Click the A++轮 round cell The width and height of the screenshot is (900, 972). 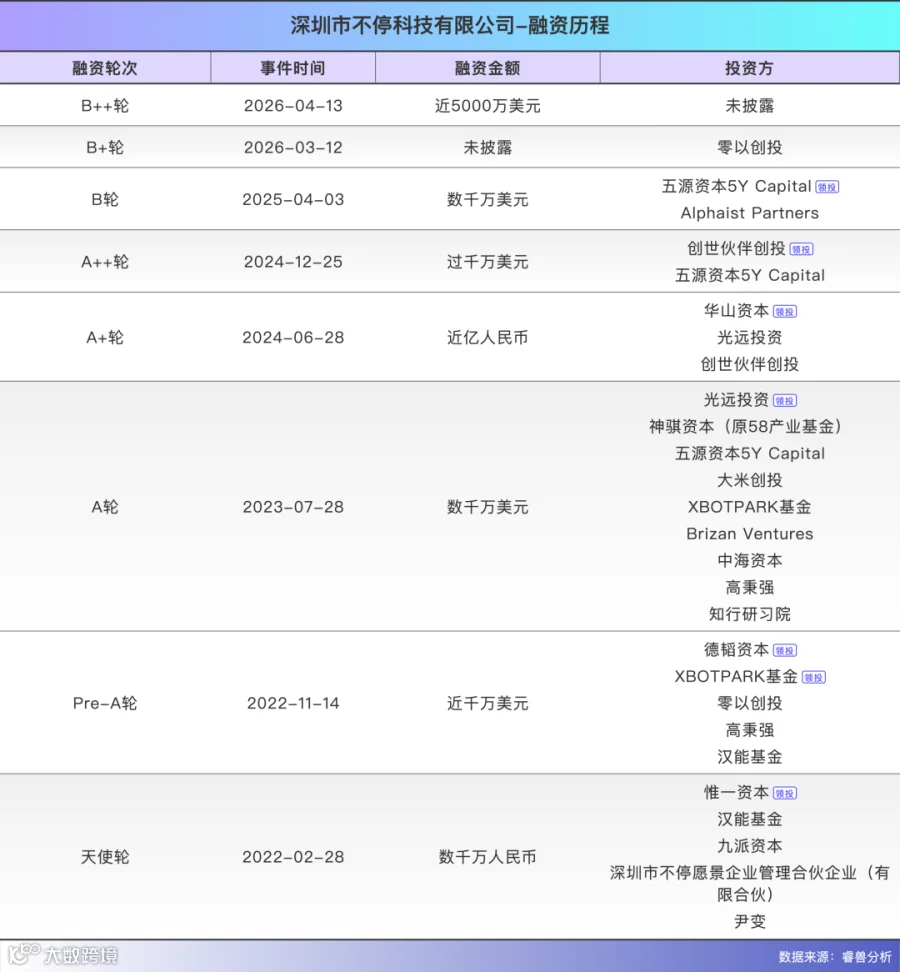pyautogui.click(x=105, y=262)
